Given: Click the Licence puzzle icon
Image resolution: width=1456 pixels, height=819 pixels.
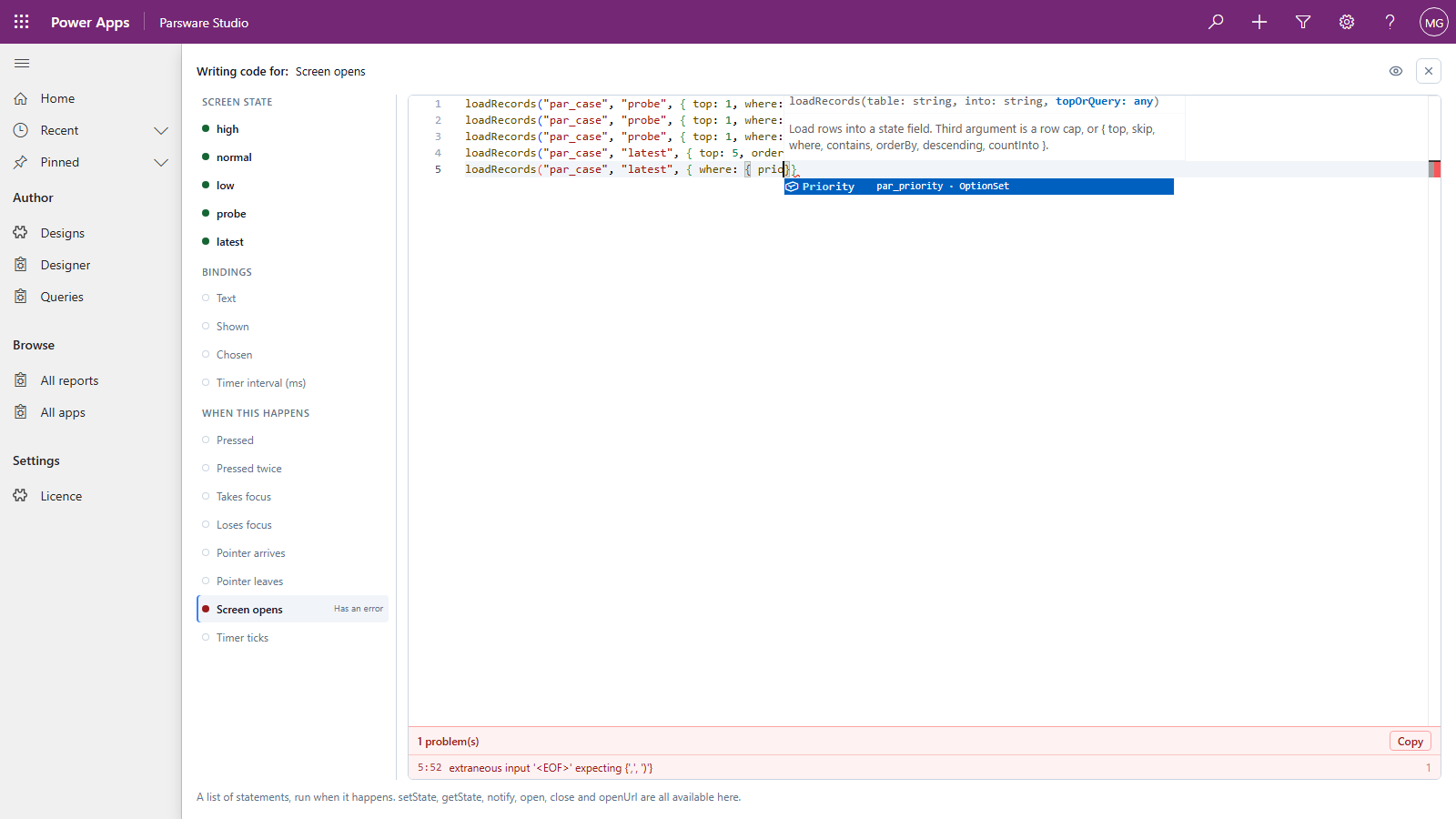Looking at the screenshot, I should (x=21, y=496).
